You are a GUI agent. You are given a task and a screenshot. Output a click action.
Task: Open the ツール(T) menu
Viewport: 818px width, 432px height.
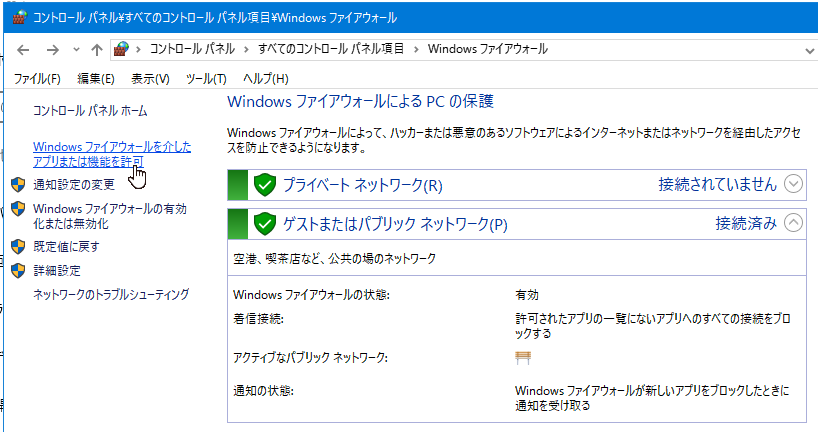click(206, 79)
